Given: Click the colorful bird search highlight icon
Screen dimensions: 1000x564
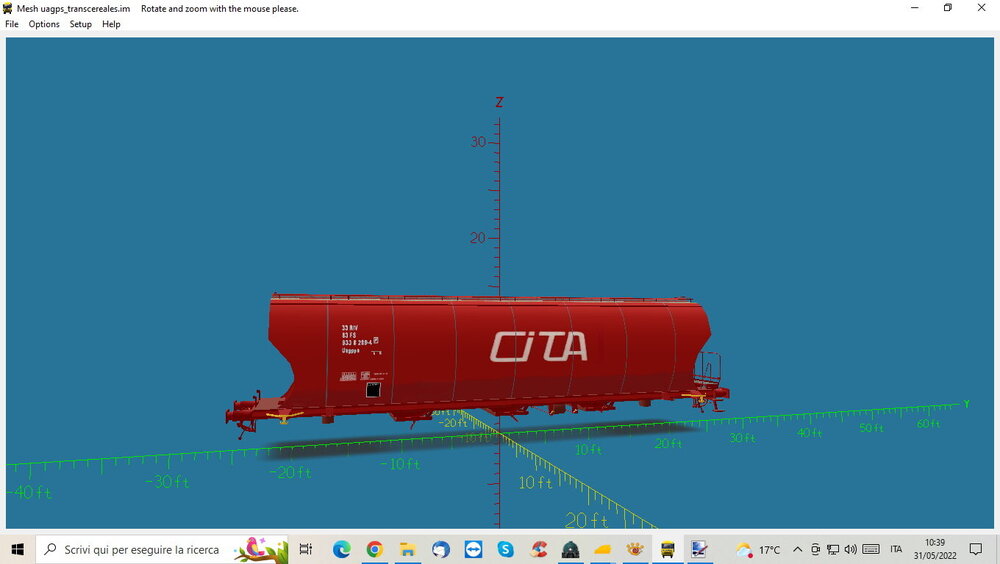Looking at the screenshot, I should [260, 549].
